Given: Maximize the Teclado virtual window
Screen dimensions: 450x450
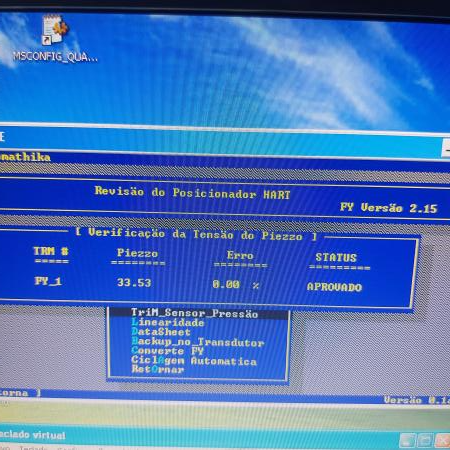Looking at the screenshot, I should tap(425, 441).
